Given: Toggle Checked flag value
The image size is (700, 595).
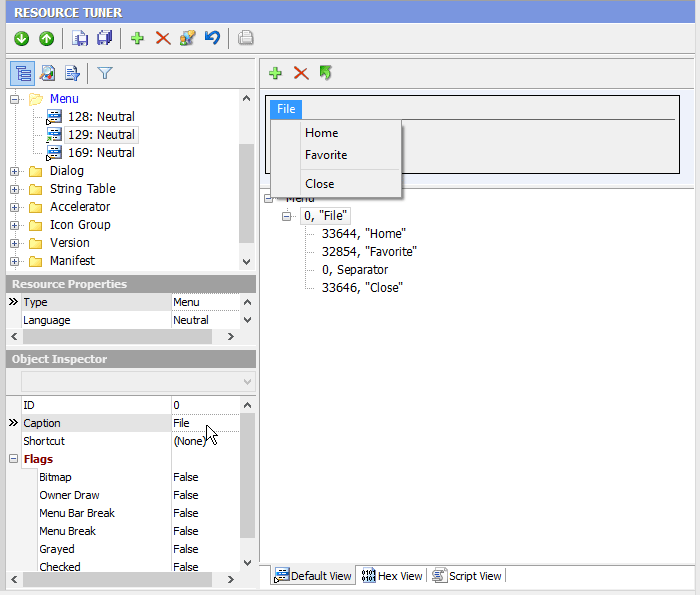Looking at the screenshot, I should tap(205, 566).
